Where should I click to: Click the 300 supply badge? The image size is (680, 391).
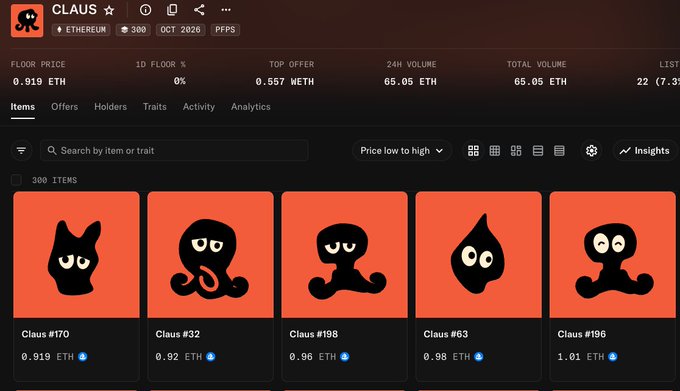click(133, 29)
